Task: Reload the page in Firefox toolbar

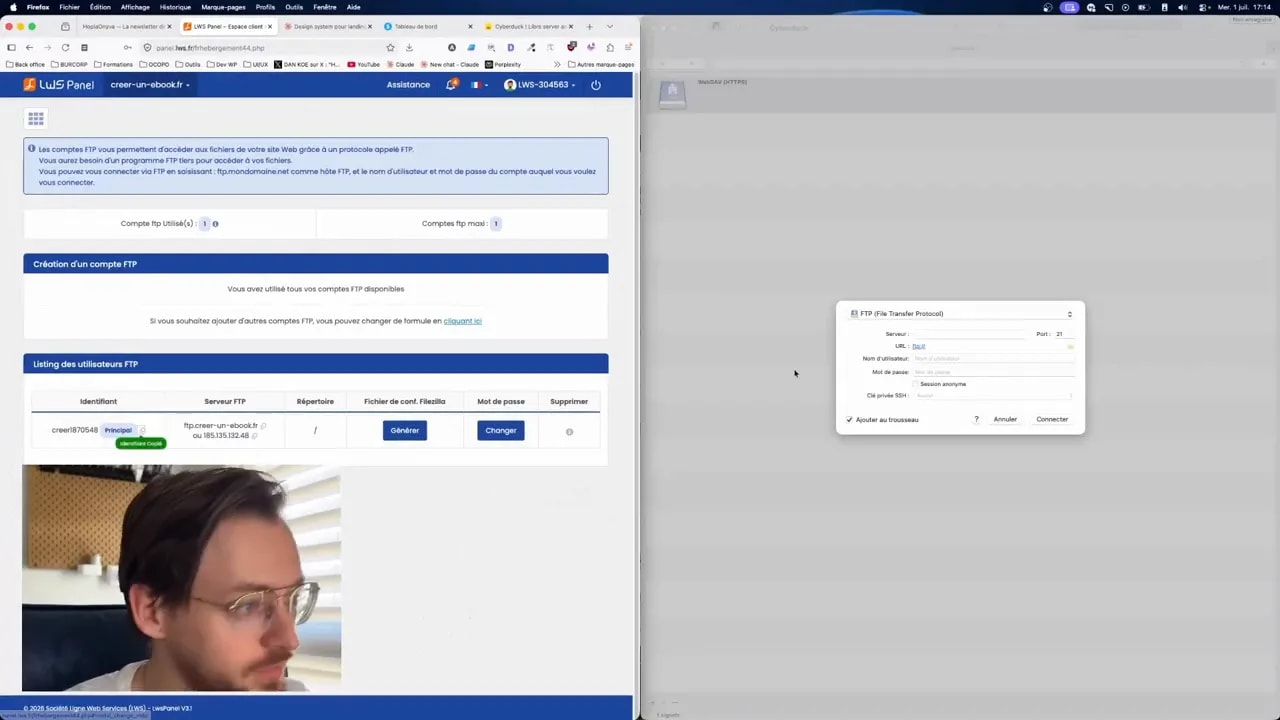Action: [x=65, y=47]
